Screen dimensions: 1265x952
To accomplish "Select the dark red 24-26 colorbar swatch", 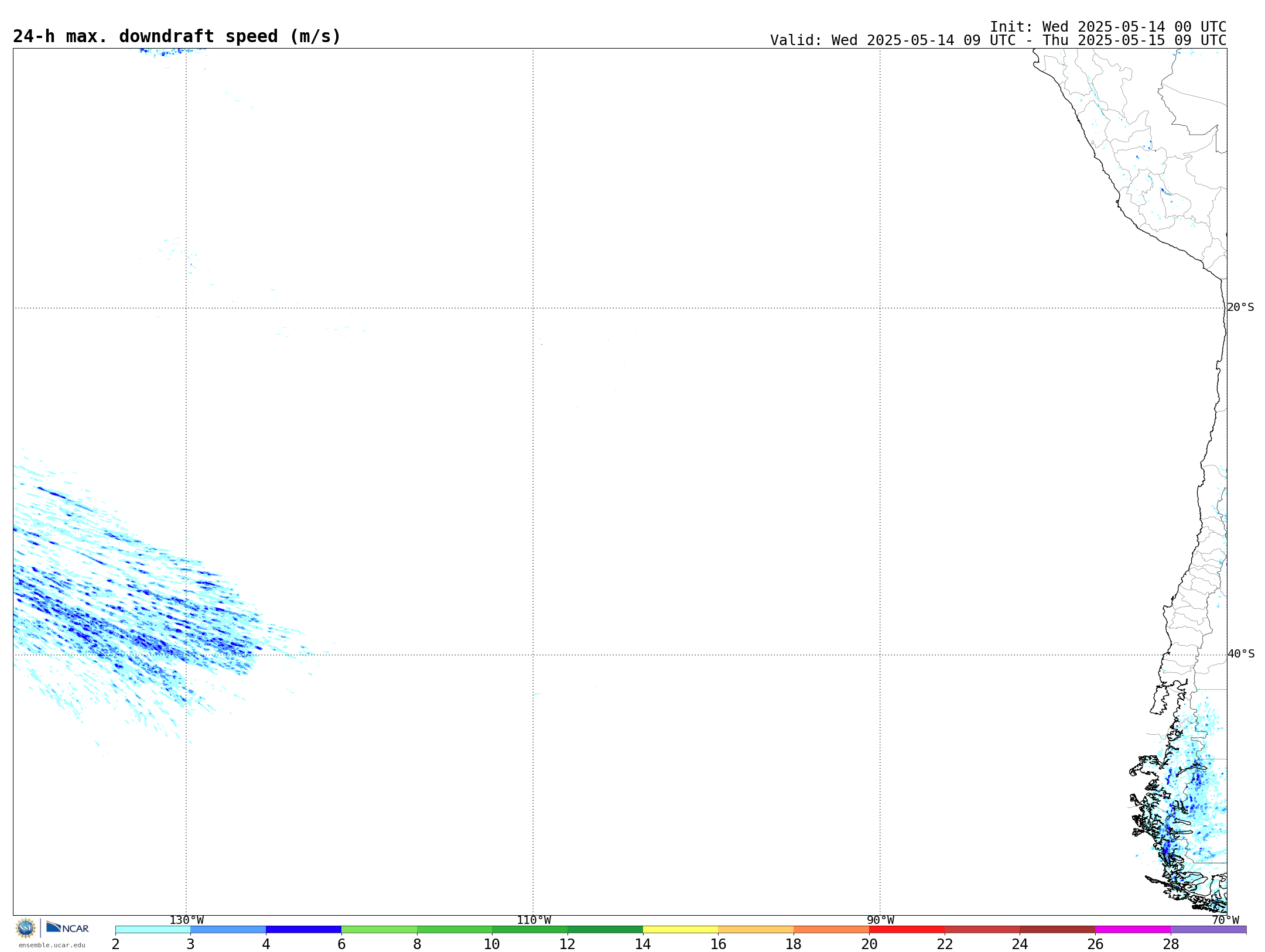I will (x=1058, y=930).
